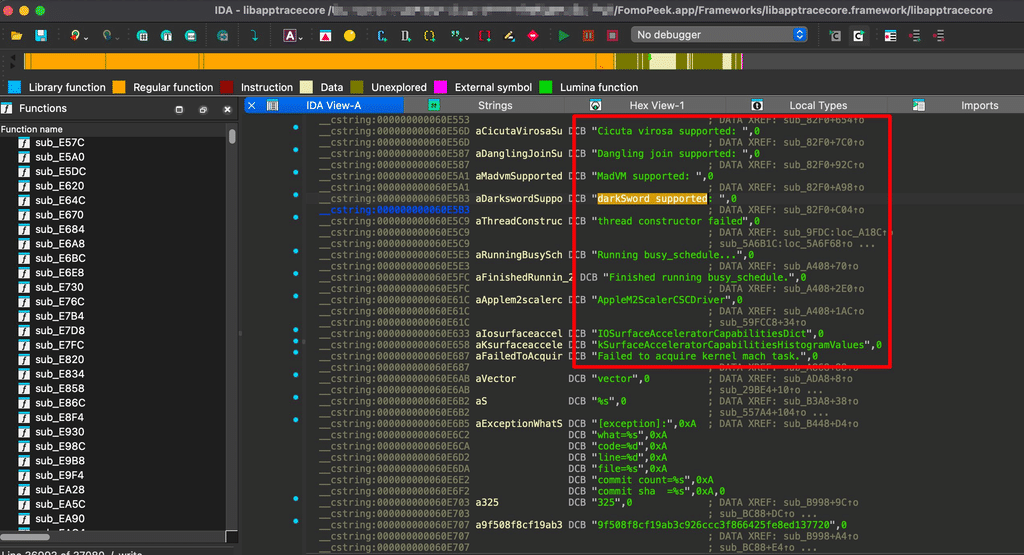Screen dimensions: 1024x555
Task: Click the second-to-last list toolbar icon
Action: pos(914,36)
